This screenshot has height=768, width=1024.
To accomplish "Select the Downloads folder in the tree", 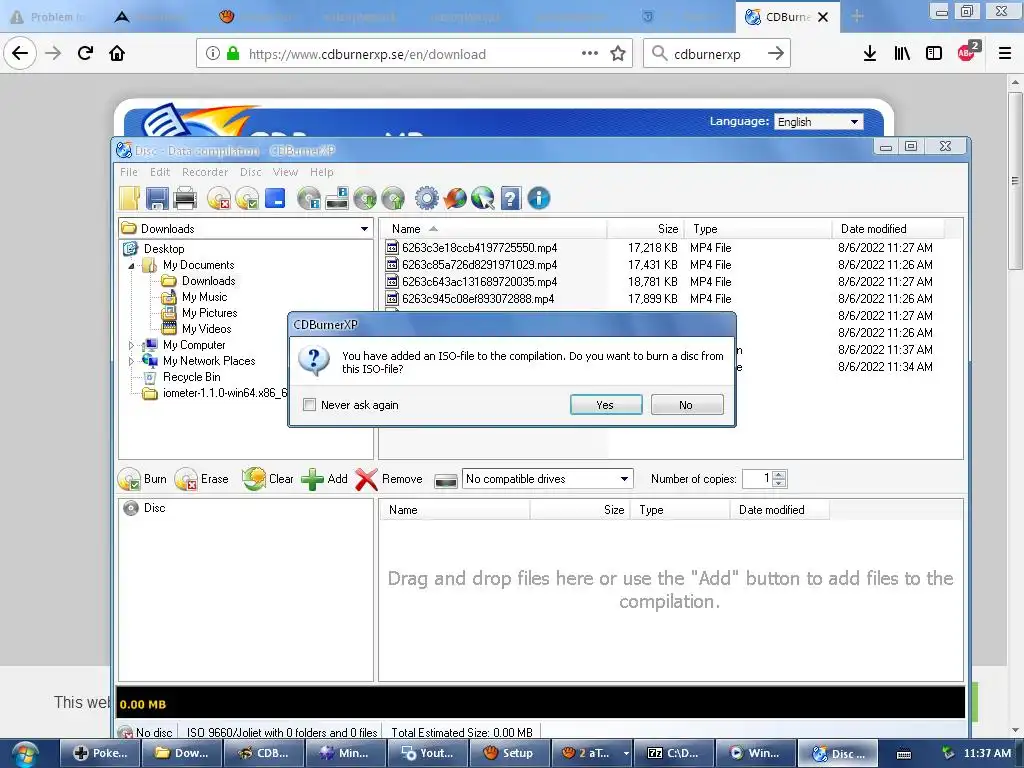I will (208, 281).
